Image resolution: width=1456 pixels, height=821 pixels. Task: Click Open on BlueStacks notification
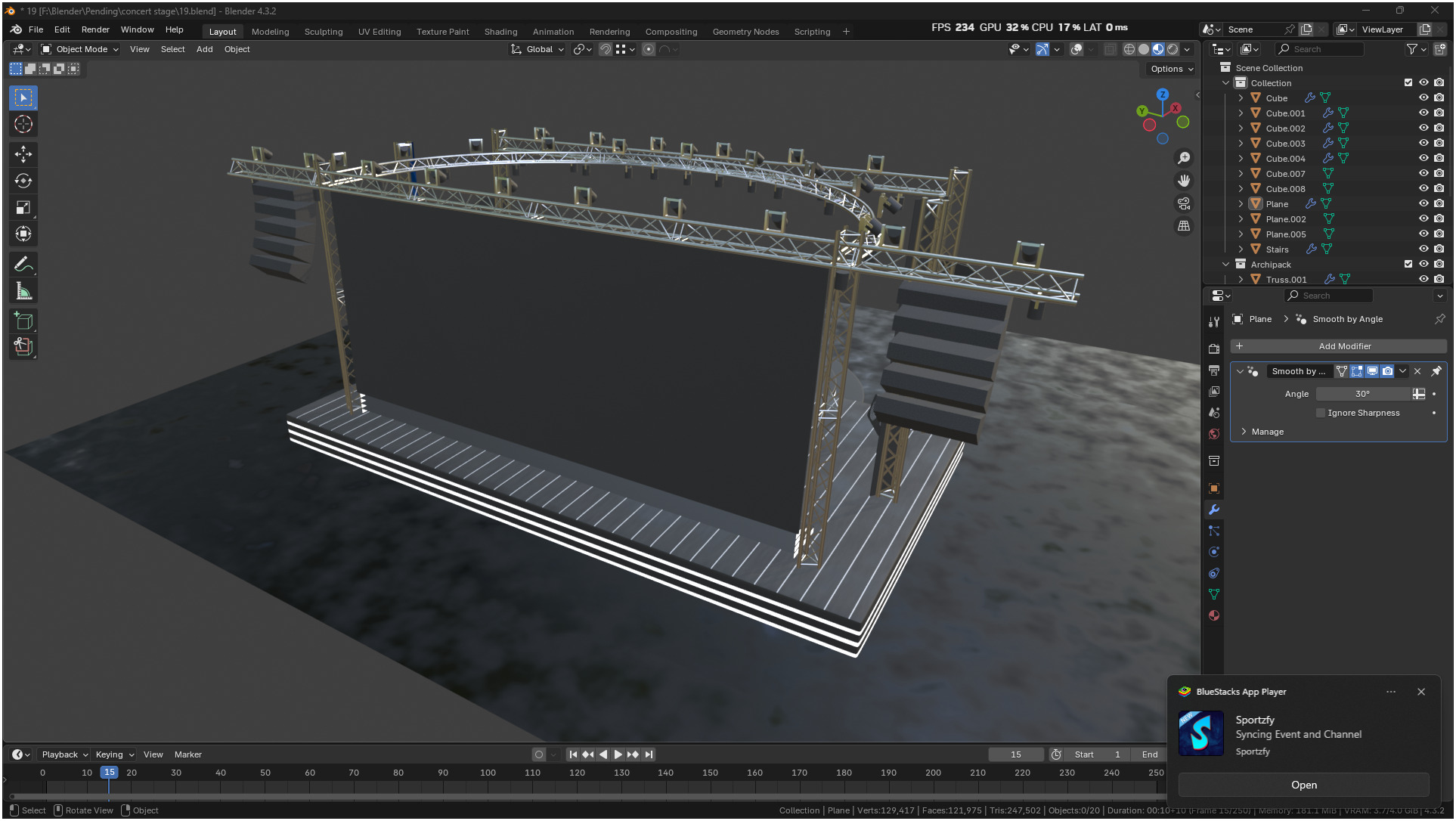1303,785
